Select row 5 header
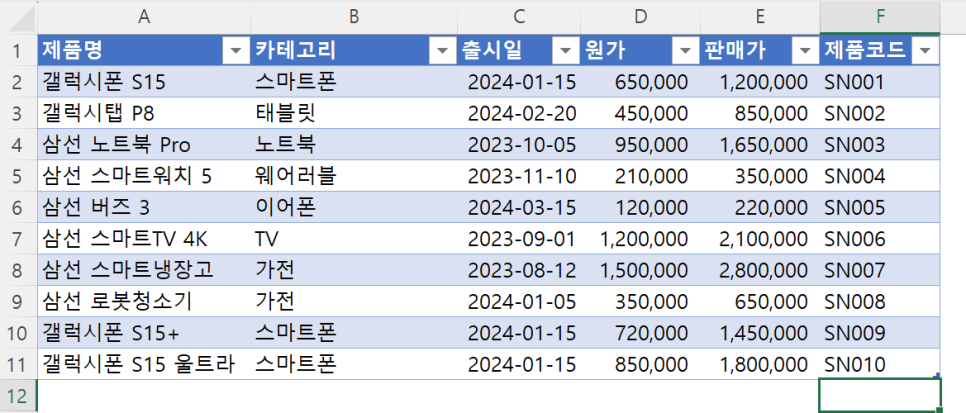This screenshot has height=413, width=966. click(18, 176)
